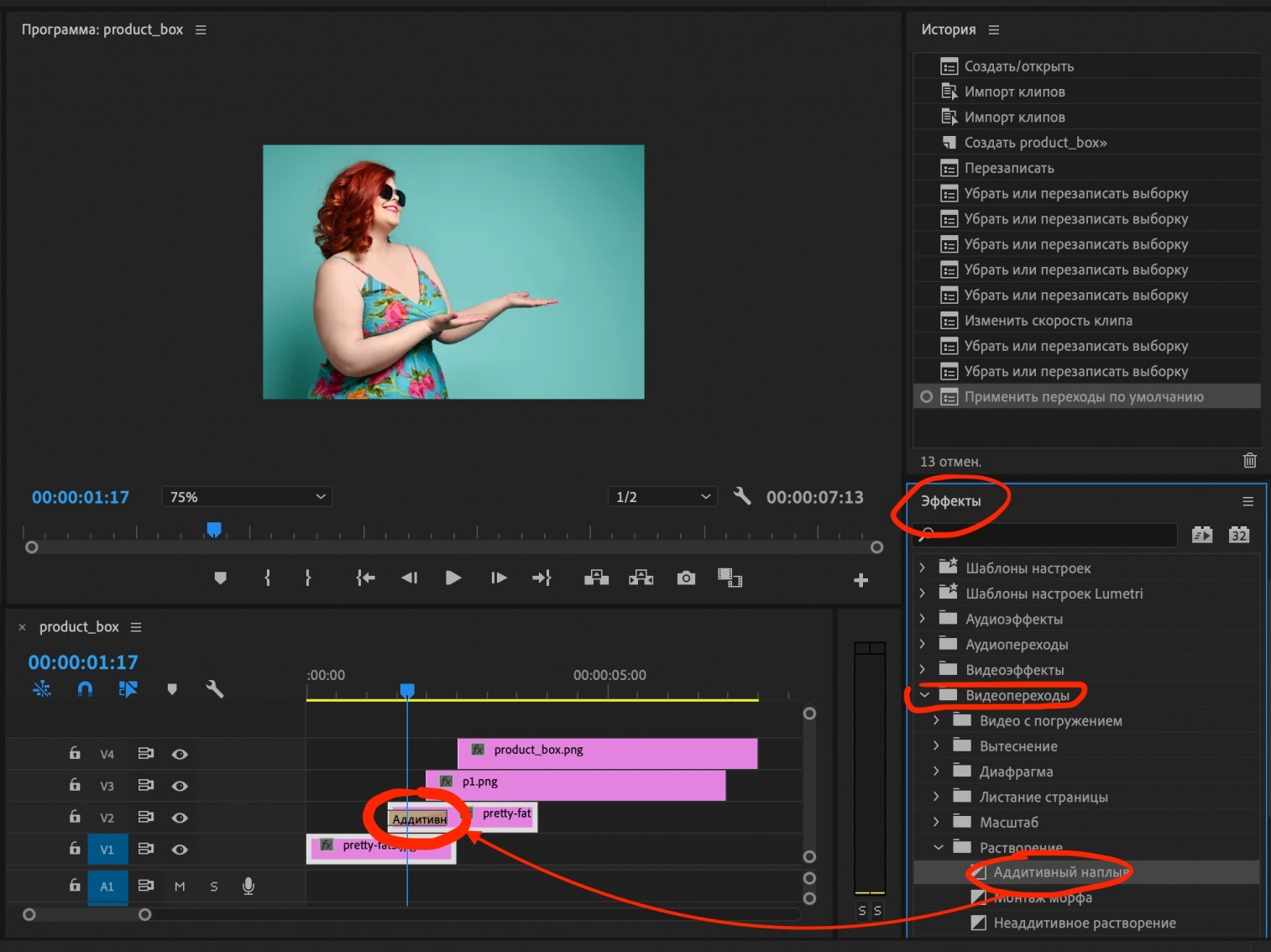Toggle timeline snap magnet icon
Image resolution: width=1271 pixels, height=952 pixels.
85,689
